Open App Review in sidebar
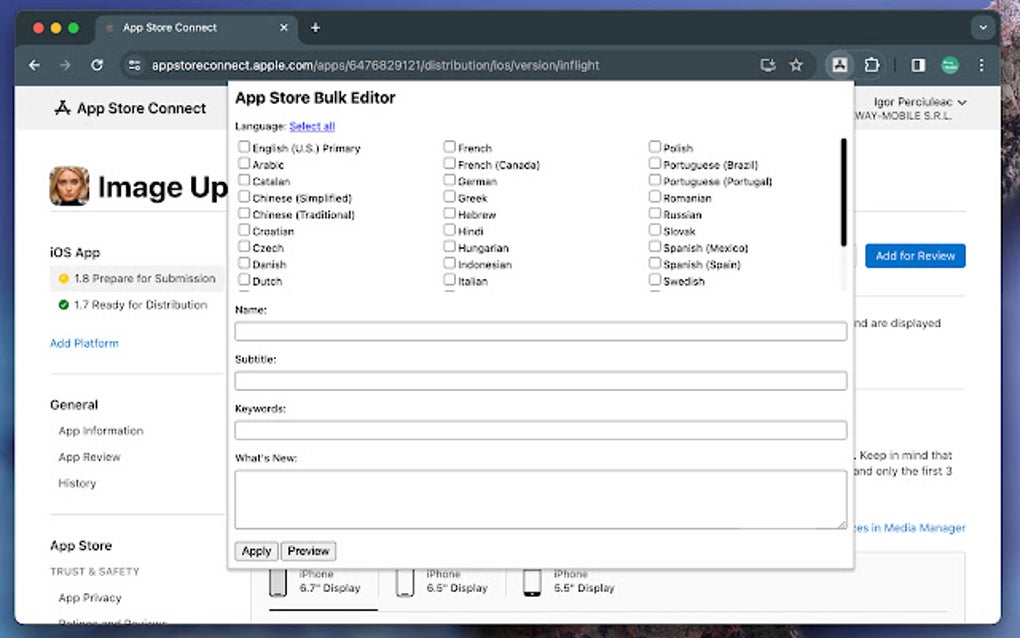 89,457
